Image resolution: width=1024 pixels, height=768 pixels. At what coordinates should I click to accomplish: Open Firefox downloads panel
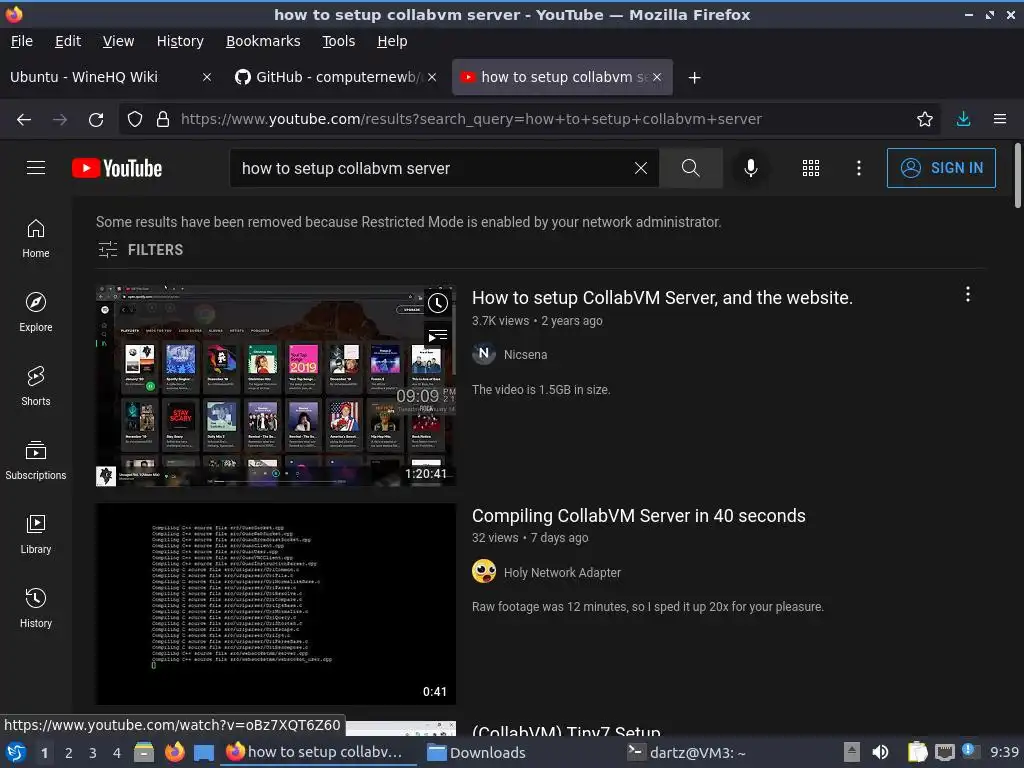(x=963, y=119)
